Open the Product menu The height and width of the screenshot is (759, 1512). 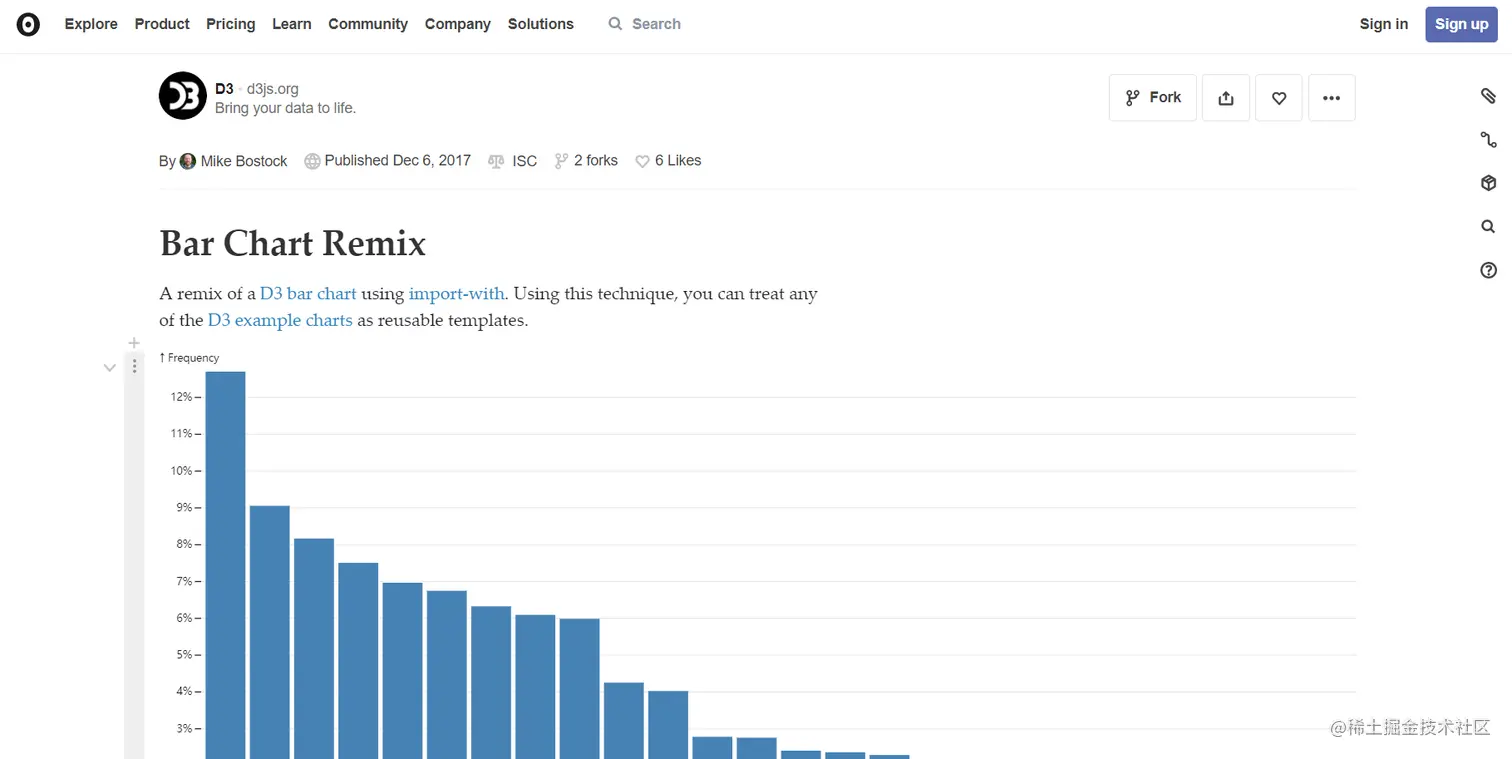pos(162,24)
